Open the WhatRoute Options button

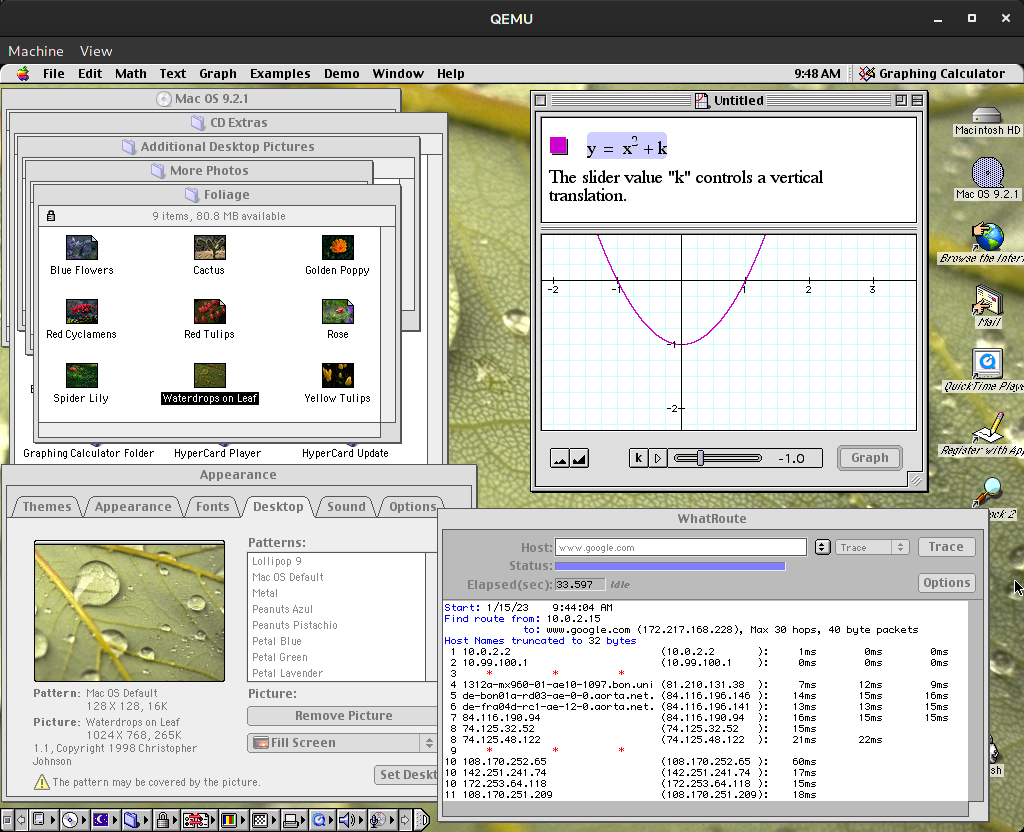pyautogui.click(x=946, y=583)
